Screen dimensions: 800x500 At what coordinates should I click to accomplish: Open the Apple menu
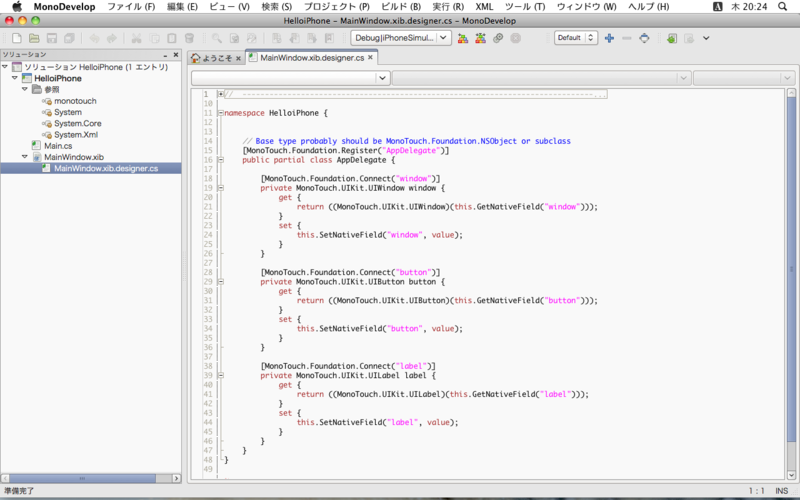point(17,6)
